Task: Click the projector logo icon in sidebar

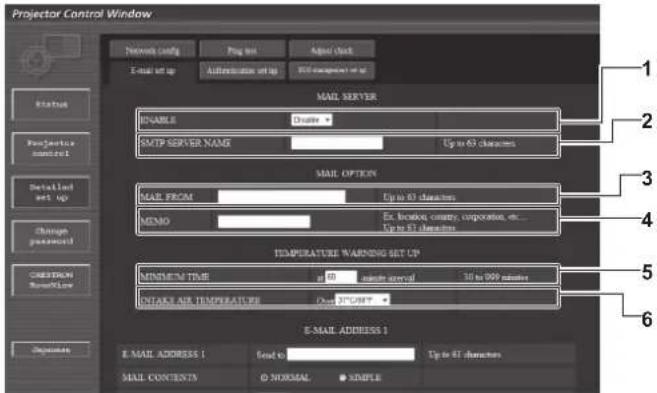Action: (x=51, y=57)
